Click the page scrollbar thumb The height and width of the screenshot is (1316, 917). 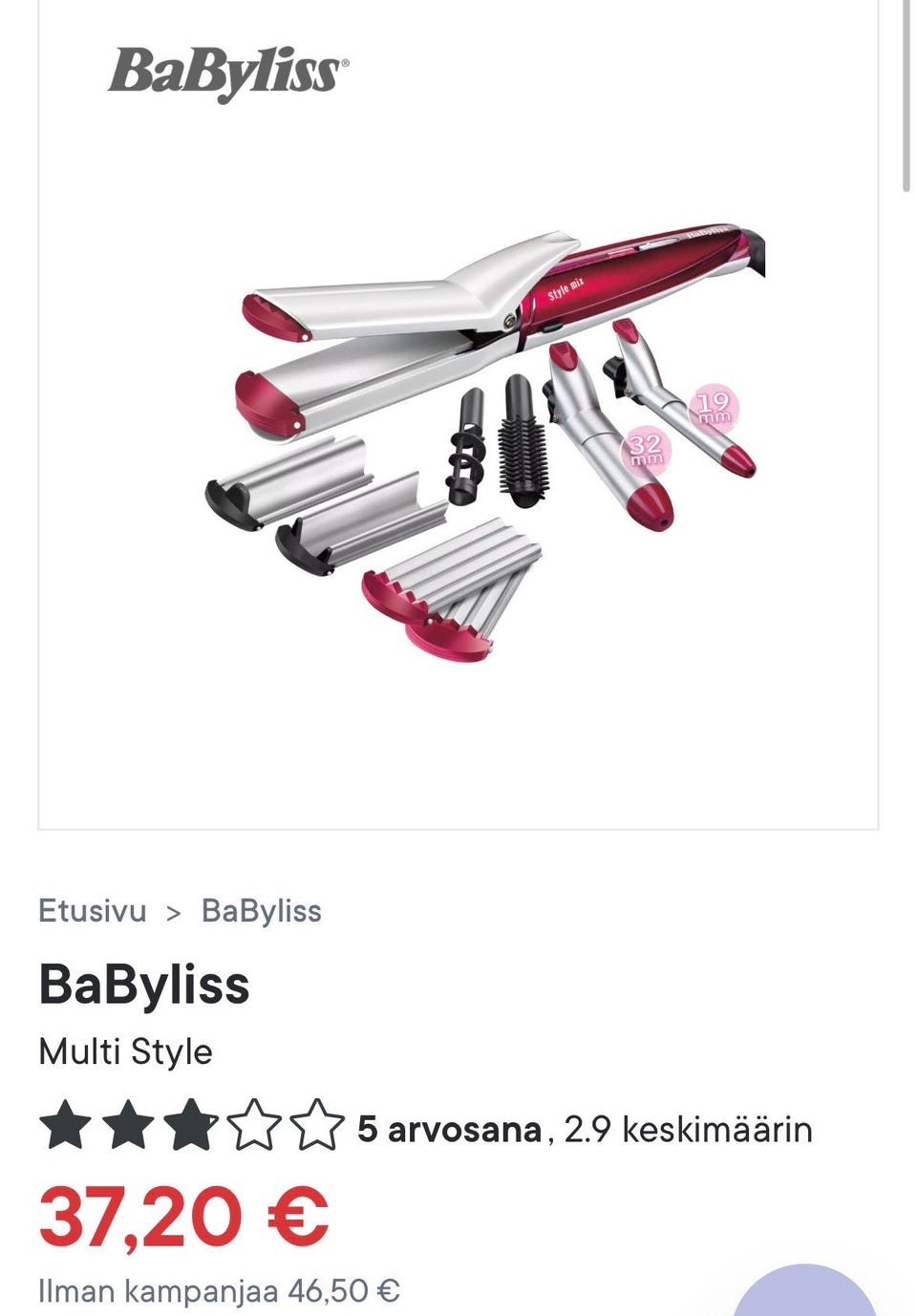pyautogui.click(x=906, y=96)
